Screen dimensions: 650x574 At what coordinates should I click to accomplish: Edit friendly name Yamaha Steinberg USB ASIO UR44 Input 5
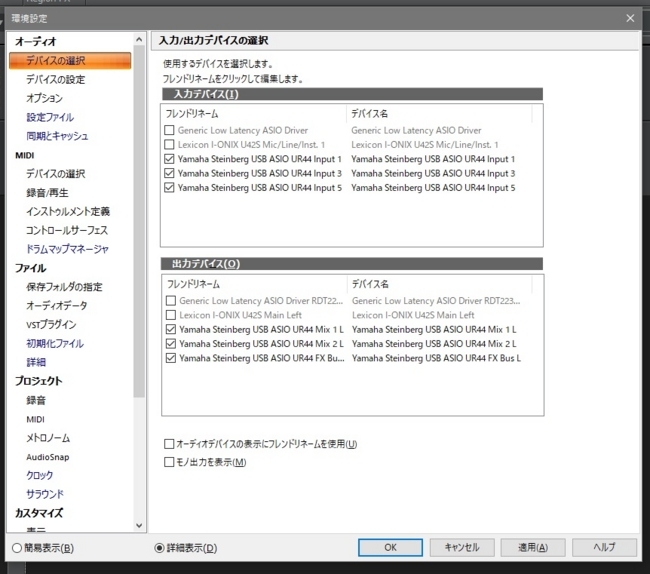pos(260,187)
